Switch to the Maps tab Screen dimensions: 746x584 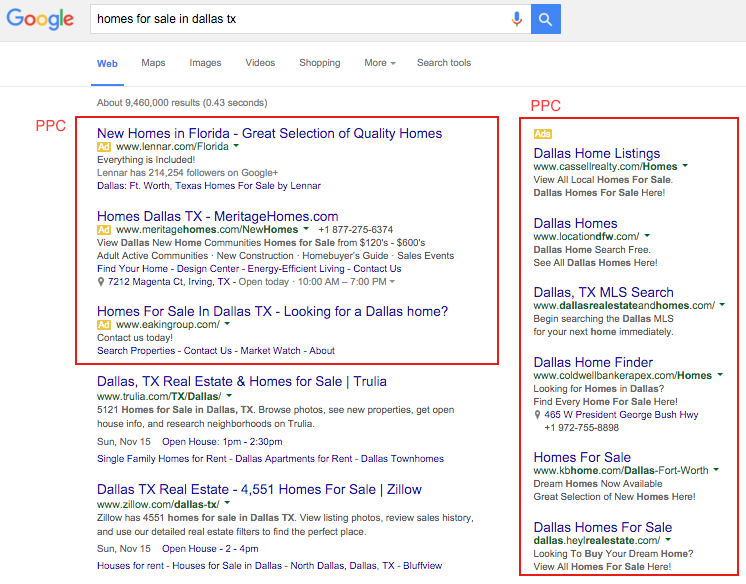point(153,63)
